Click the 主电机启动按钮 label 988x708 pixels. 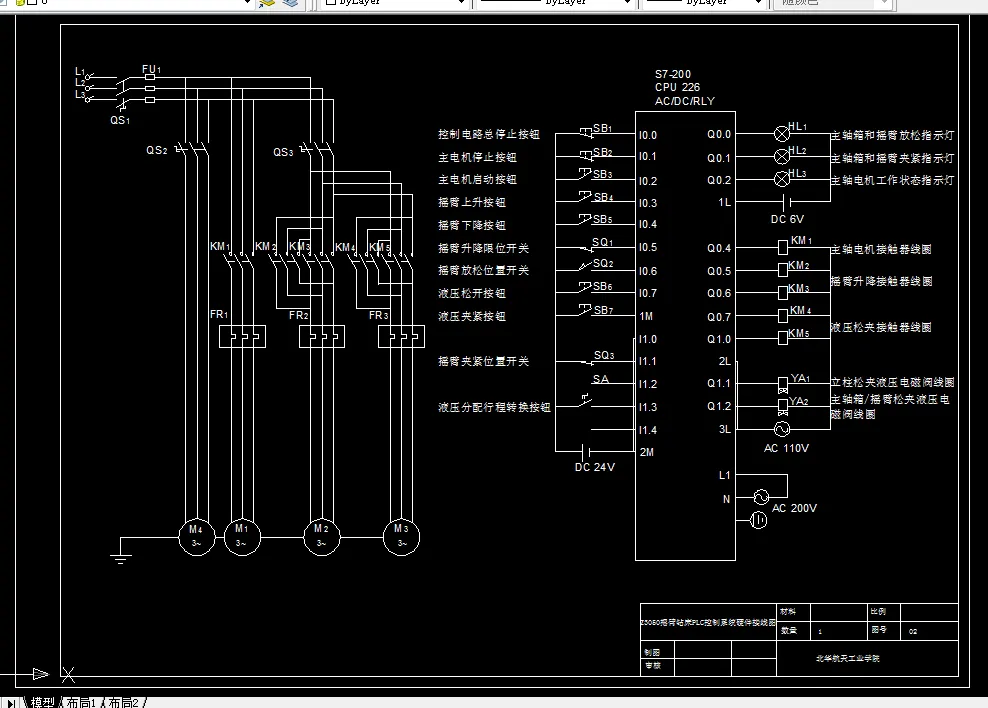[x=478, y=180]
